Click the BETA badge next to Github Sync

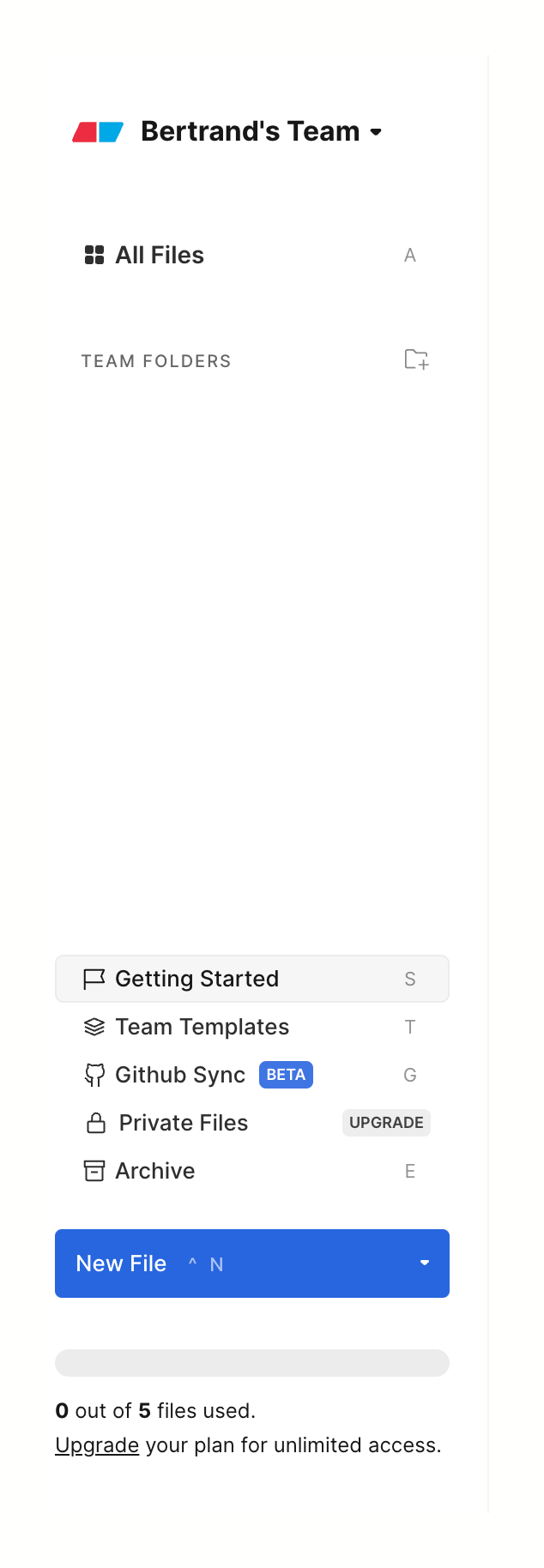tap(286, 1074)
